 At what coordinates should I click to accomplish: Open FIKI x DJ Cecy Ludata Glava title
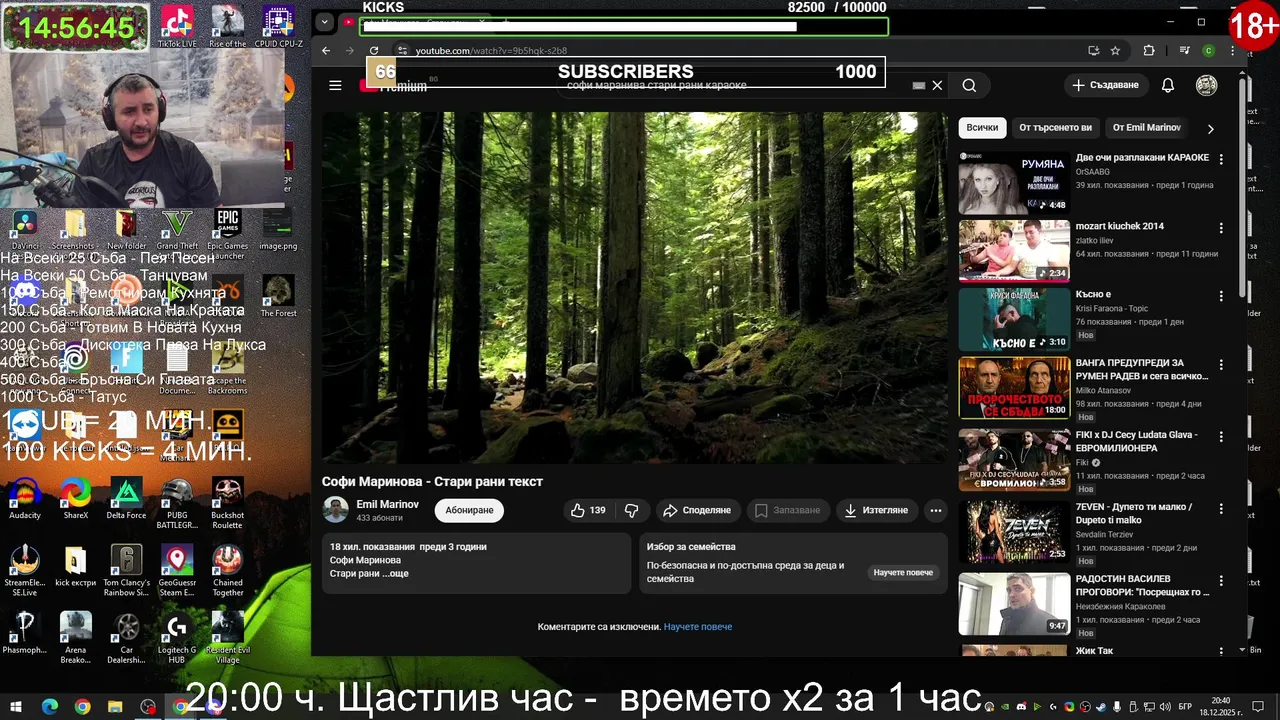click(x=1137, y=441)
